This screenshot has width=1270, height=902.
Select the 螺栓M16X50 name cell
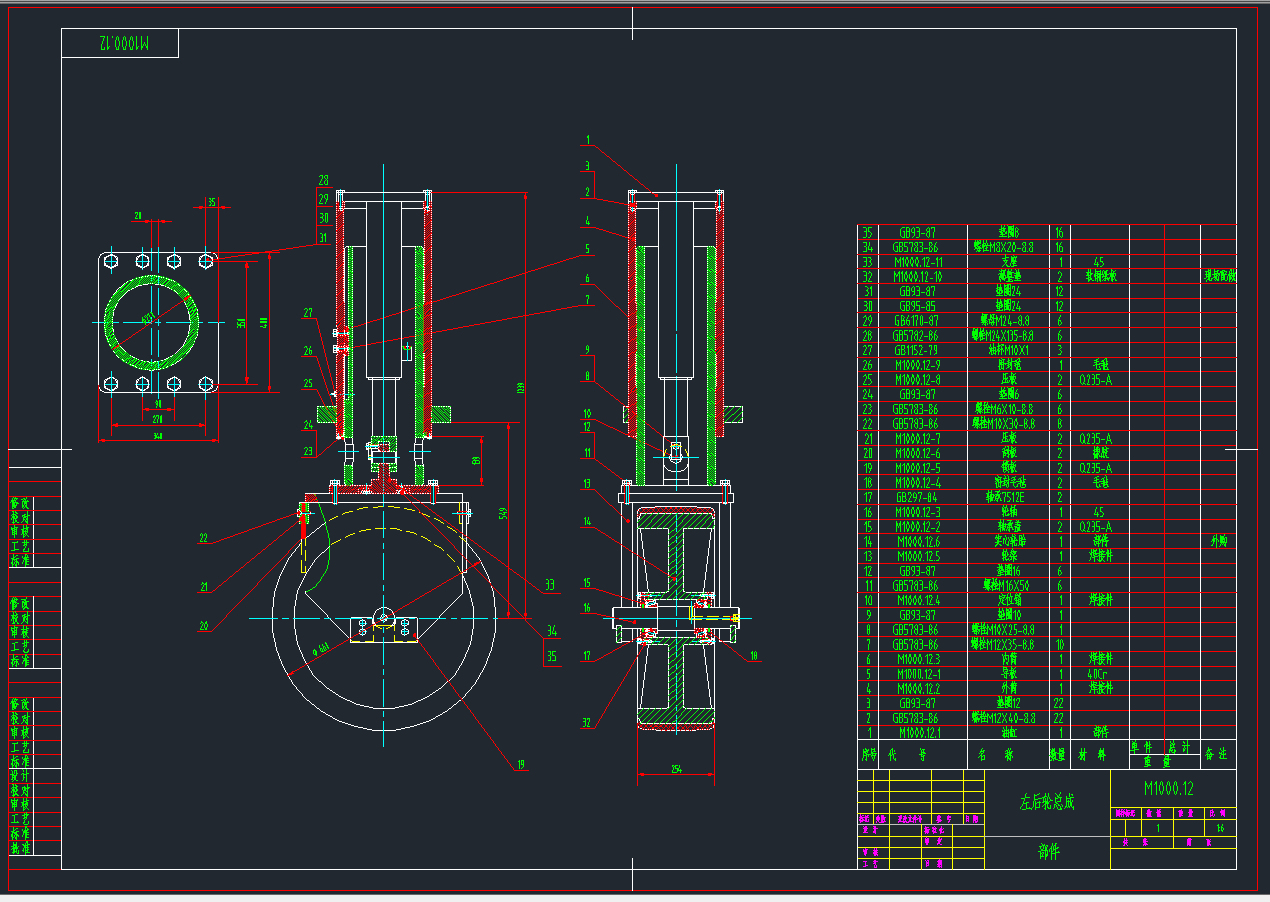click(1004, 586)
